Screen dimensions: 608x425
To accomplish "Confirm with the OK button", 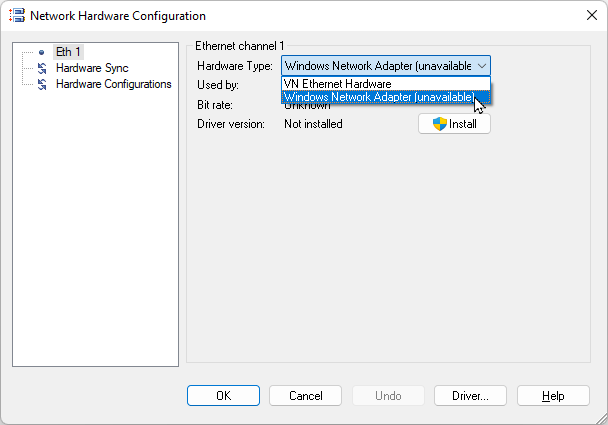I will click(x=223, y=396).
